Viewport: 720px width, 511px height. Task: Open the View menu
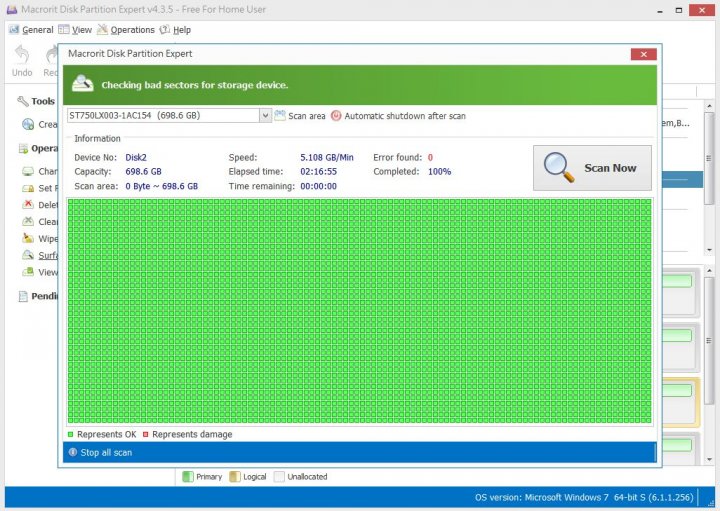tap(75, 30)
